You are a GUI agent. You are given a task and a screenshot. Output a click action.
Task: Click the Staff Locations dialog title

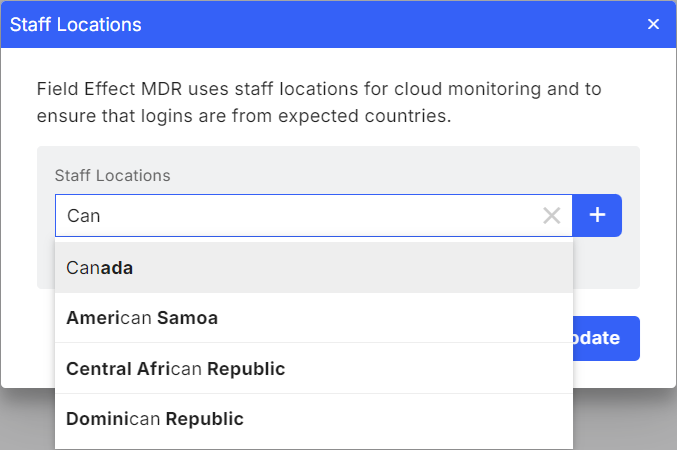pyautogui.click(x=76, y=24)
